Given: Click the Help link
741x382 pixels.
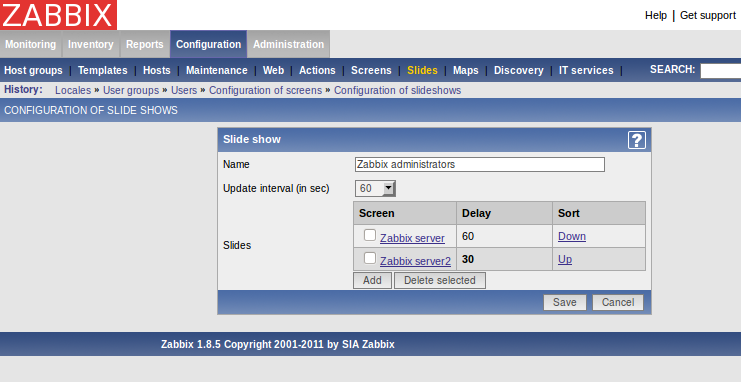Looking at the screenshot, I should (x=656, y=16).
